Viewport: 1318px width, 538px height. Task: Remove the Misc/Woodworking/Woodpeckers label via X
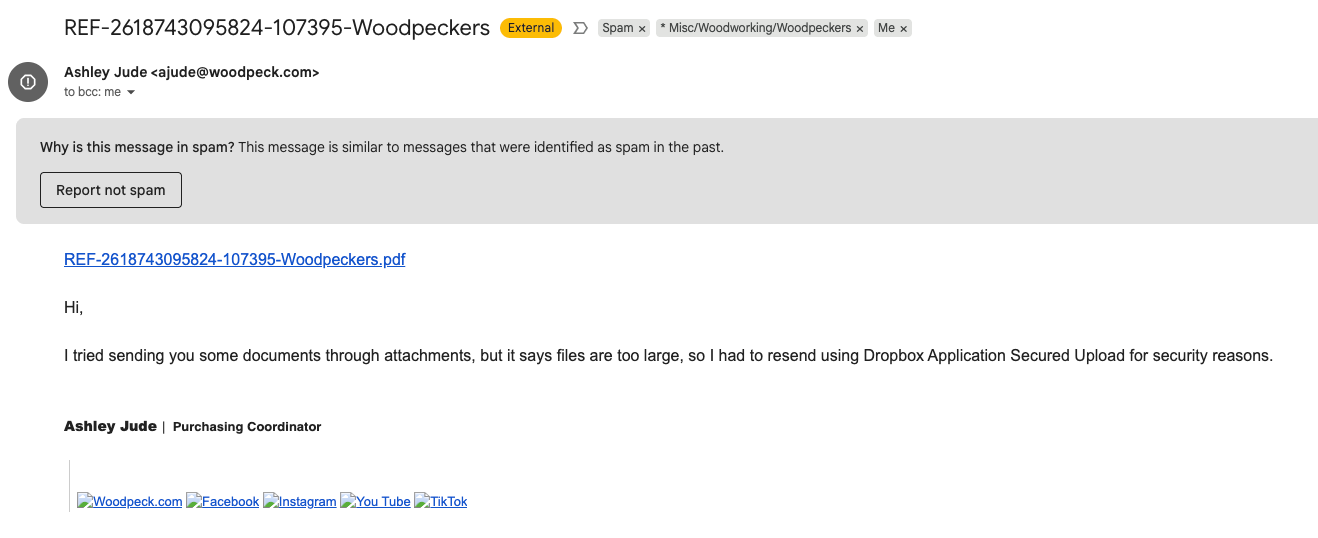point(860,29)
